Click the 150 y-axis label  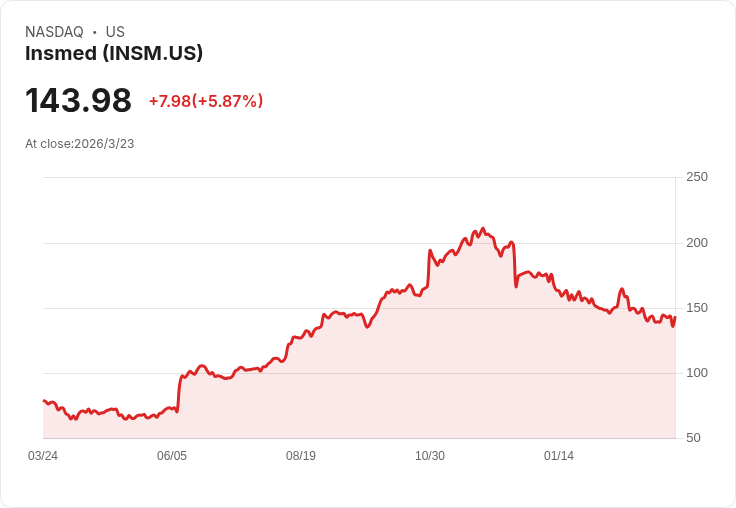696,307
